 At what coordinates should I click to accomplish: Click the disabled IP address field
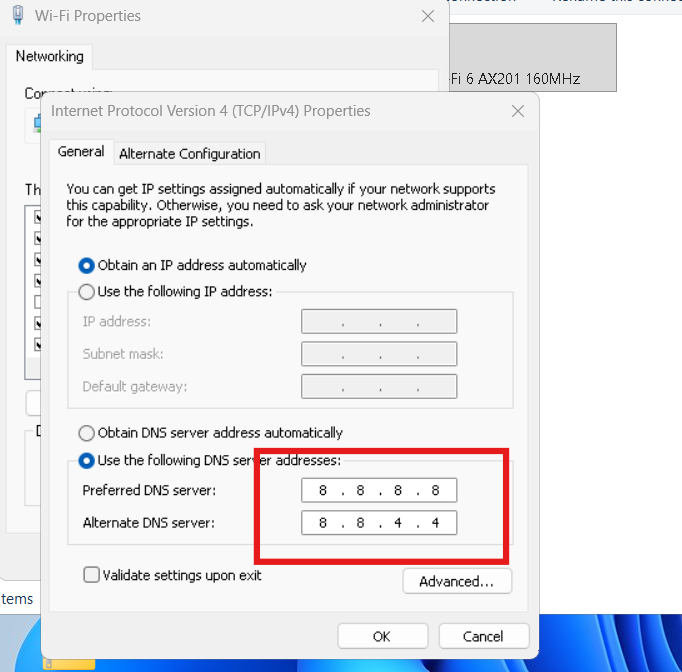coord(379,321)
